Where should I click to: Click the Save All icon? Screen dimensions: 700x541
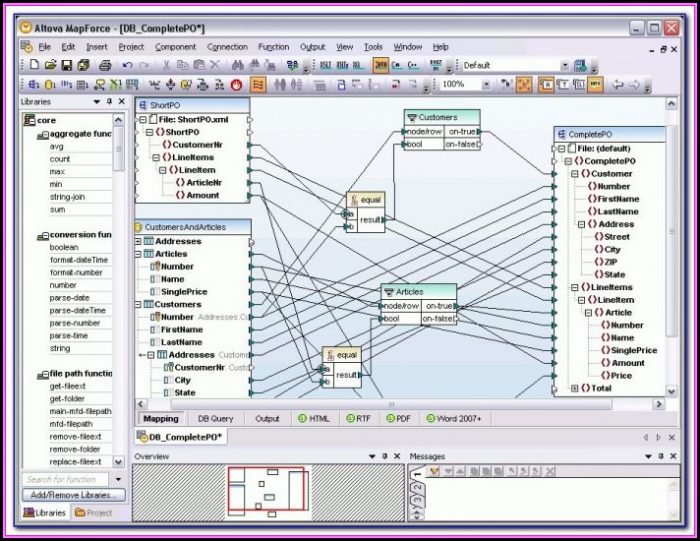pos(83,65)
